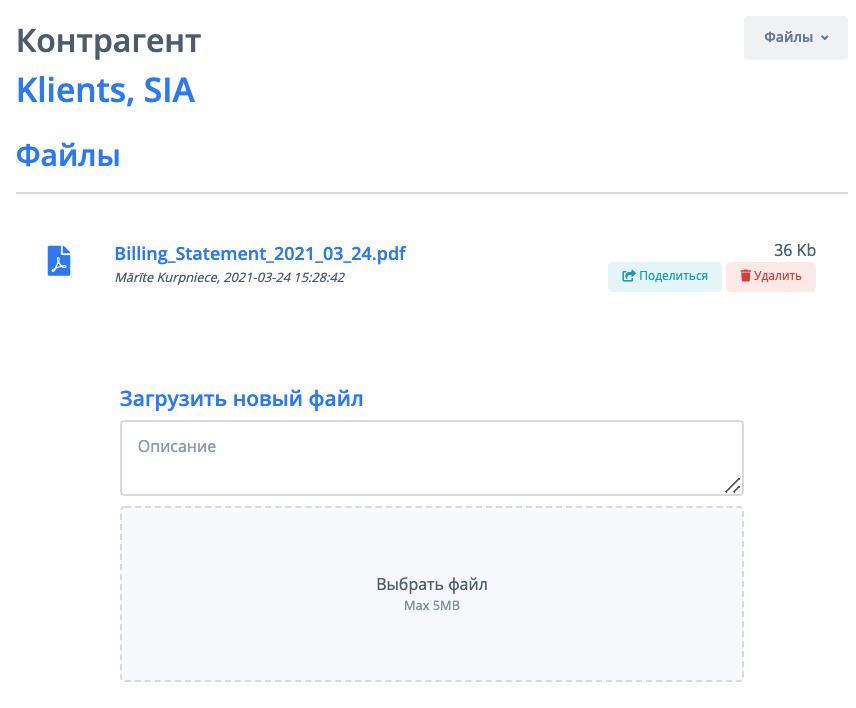Focus the Описание description field

[x=432, y=458]
